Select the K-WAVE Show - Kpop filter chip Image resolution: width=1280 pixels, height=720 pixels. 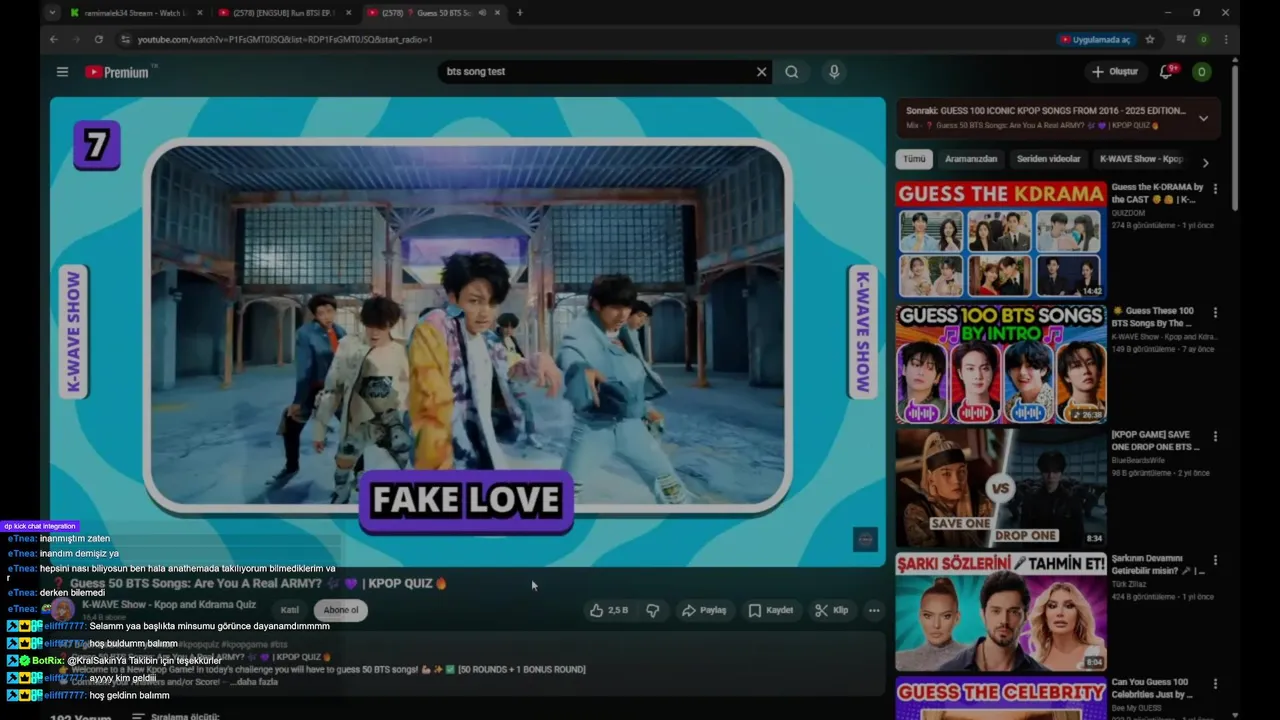tap(1141, 159)
